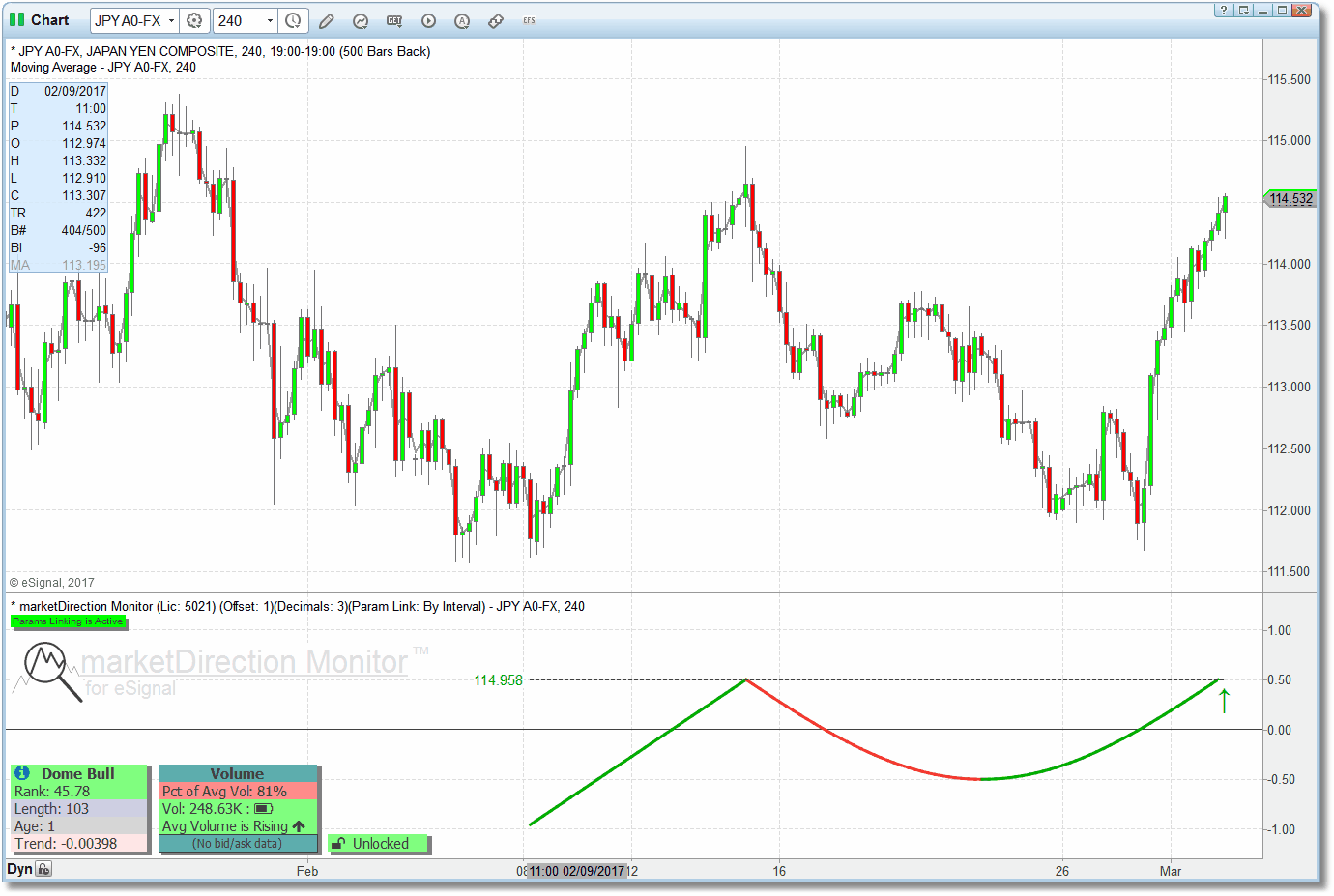This screenshot has height=896, width=1334.
Task: Click the Feb label on time axis
Action: coord(307,871)
